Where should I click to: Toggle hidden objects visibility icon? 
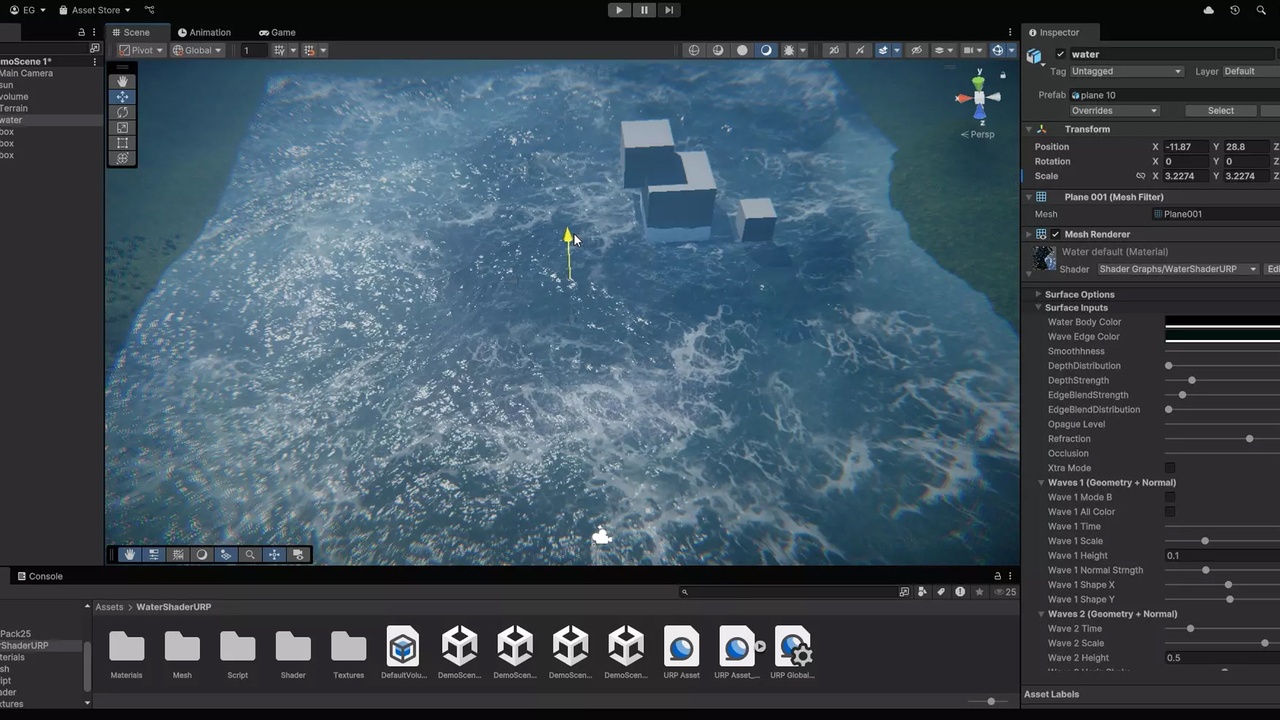(916, 50)
